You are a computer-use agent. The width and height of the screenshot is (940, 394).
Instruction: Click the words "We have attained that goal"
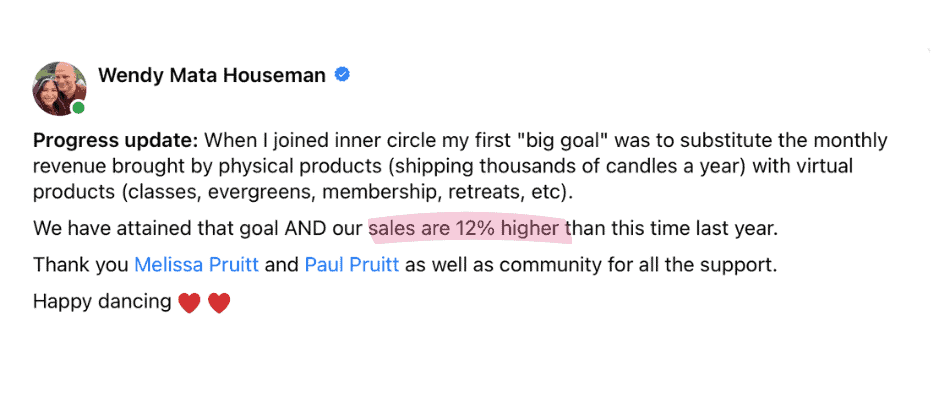148,228
